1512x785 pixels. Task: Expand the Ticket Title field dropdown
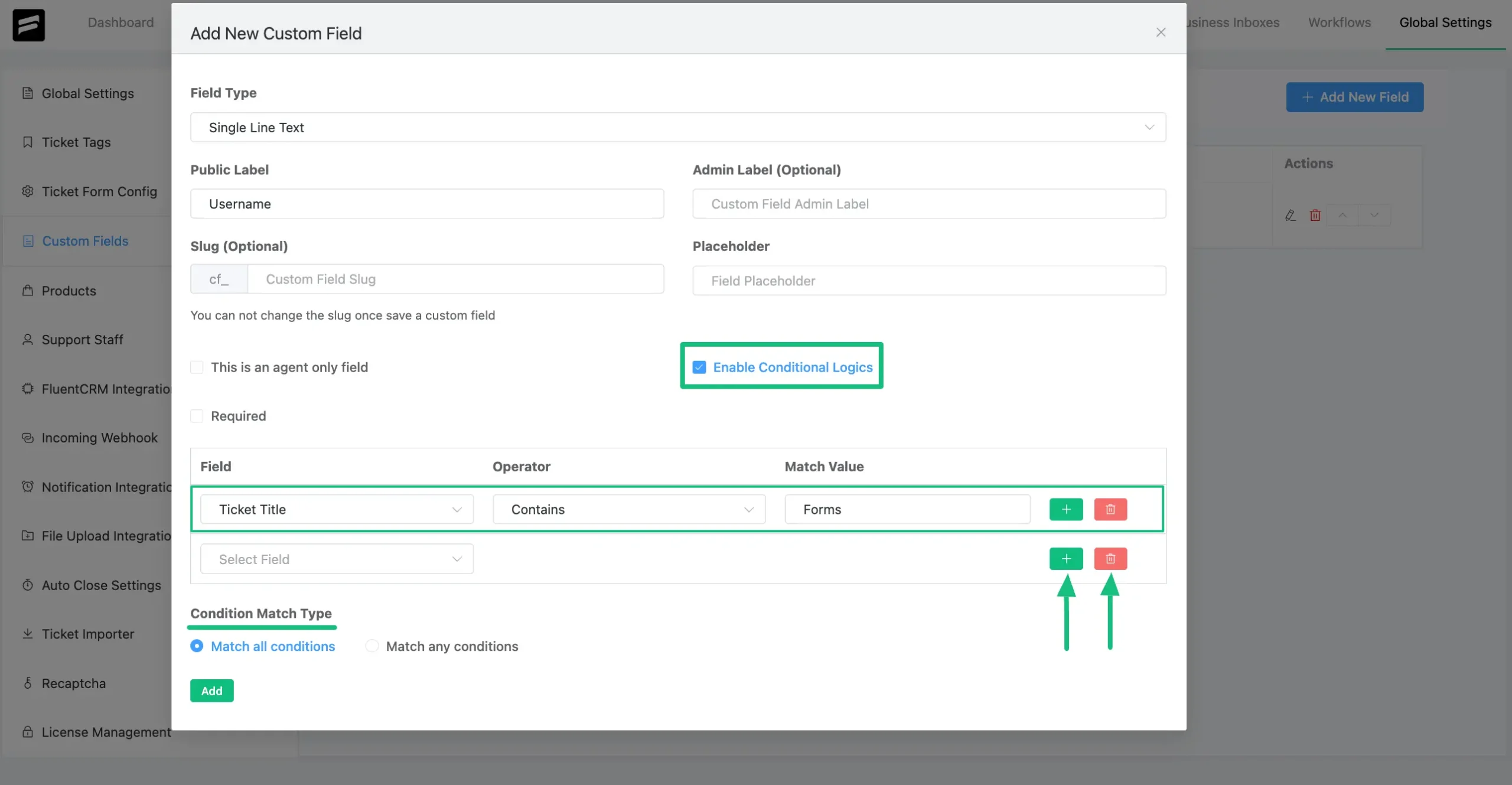pos(456,509)
